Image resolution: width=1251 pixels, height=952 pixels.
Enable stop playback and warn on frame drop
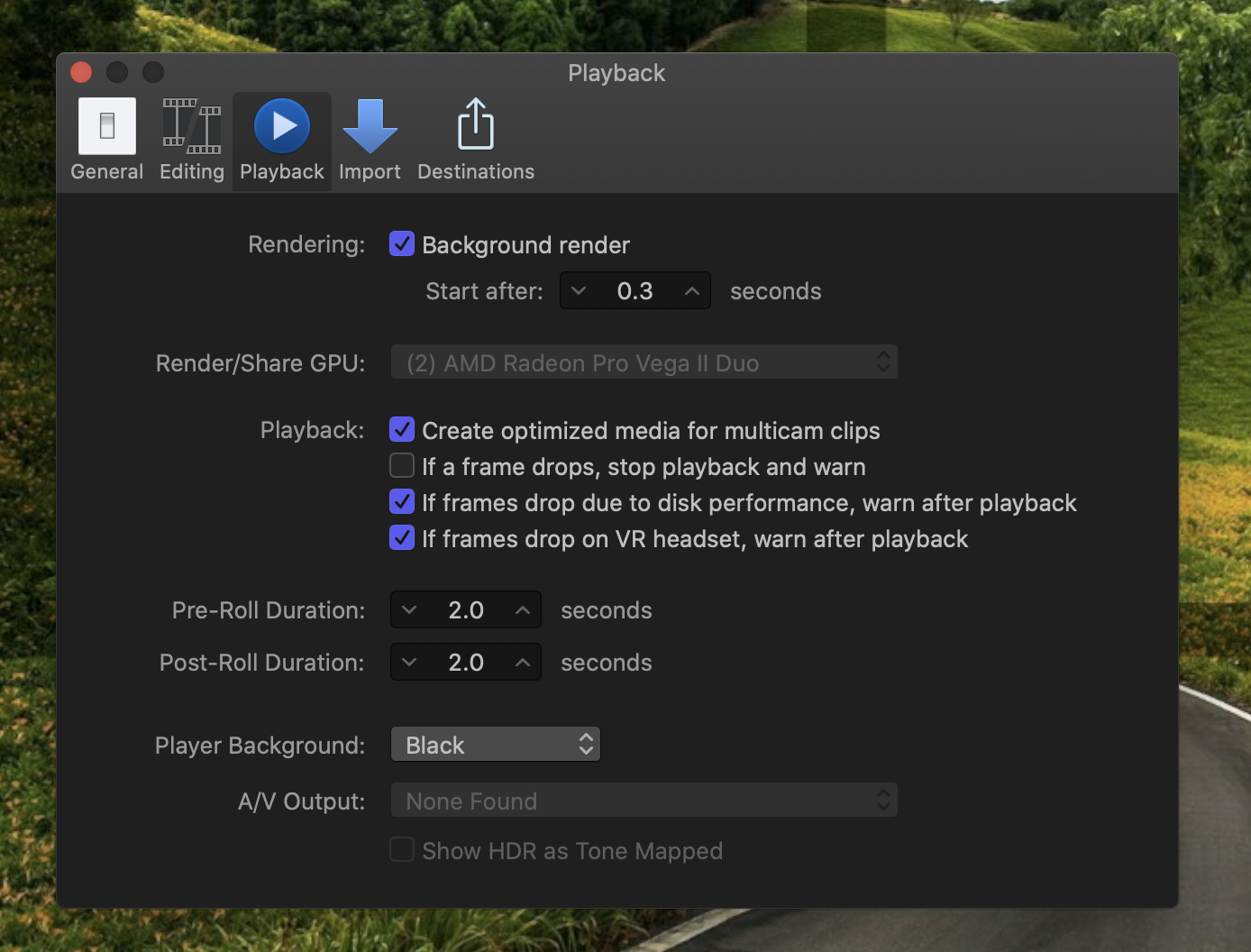[x=402, y=466]
